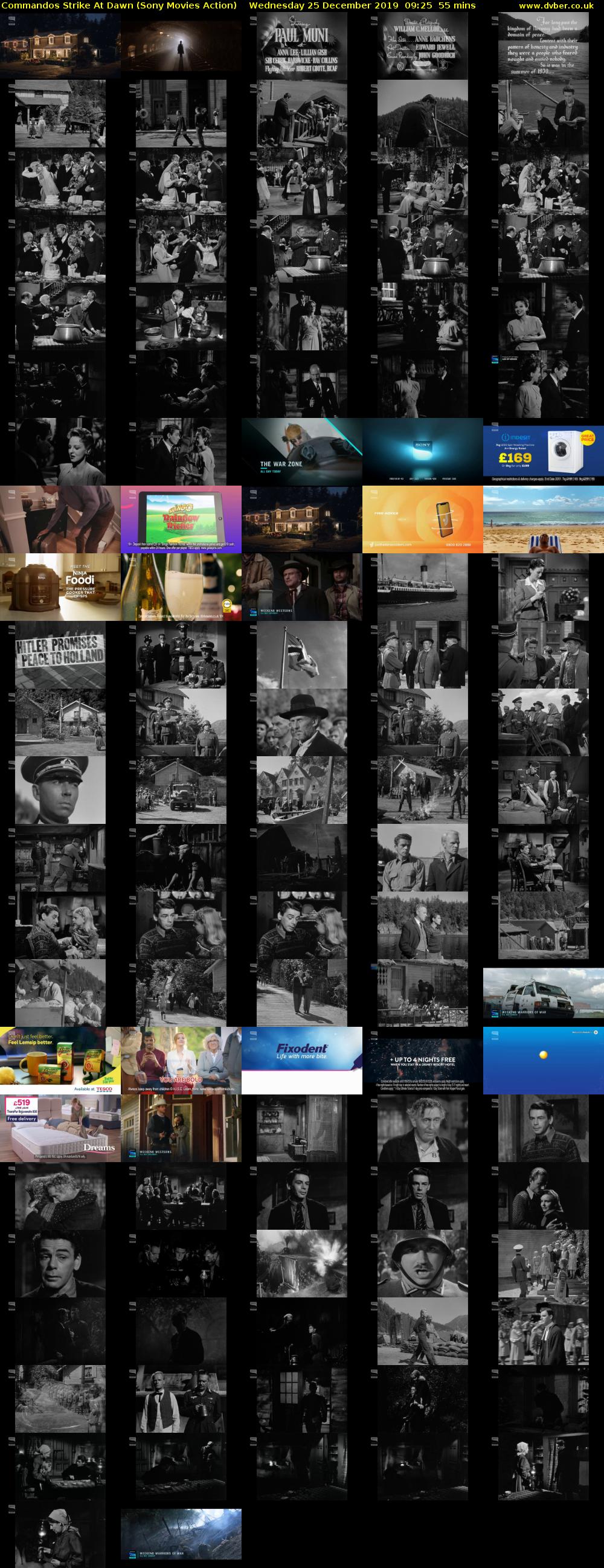Select the glowing Sony logo thumbnail
Screen dimensions: 604x1568
tap(423, 452)
